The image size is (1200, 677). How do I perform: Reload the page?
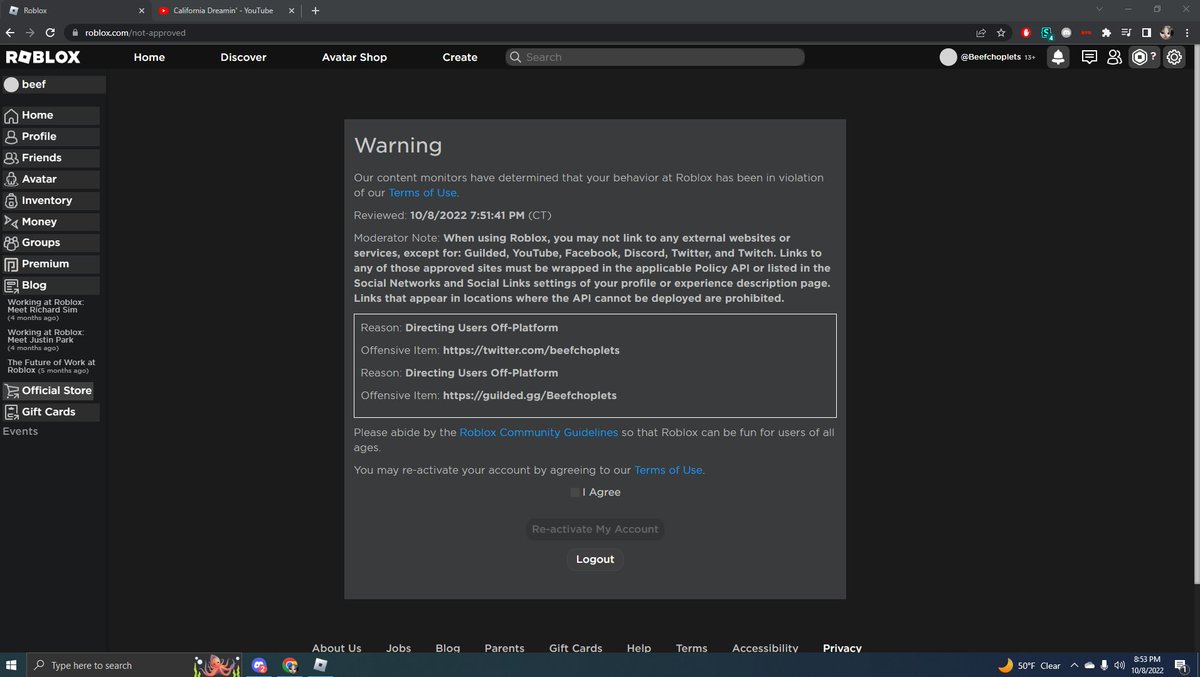[x=50, y=32]
